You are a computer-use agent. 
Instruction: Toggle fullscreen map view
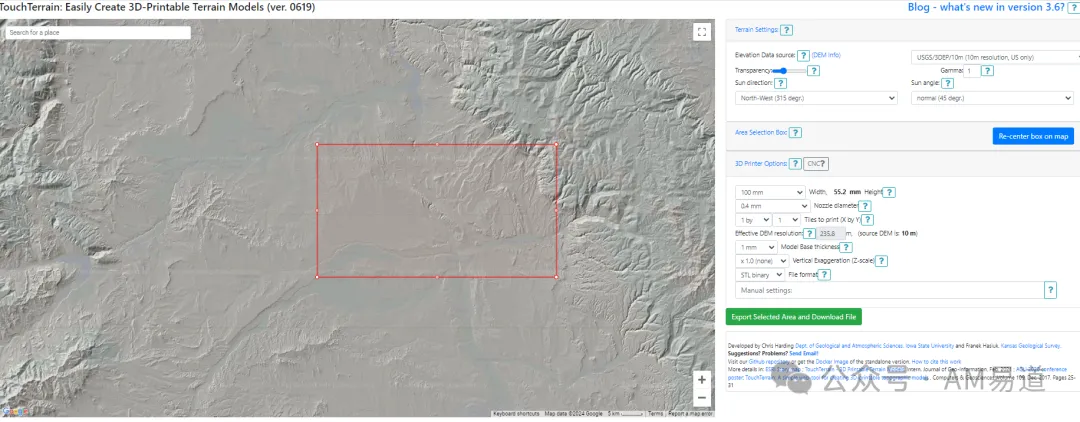coord(701,32)
